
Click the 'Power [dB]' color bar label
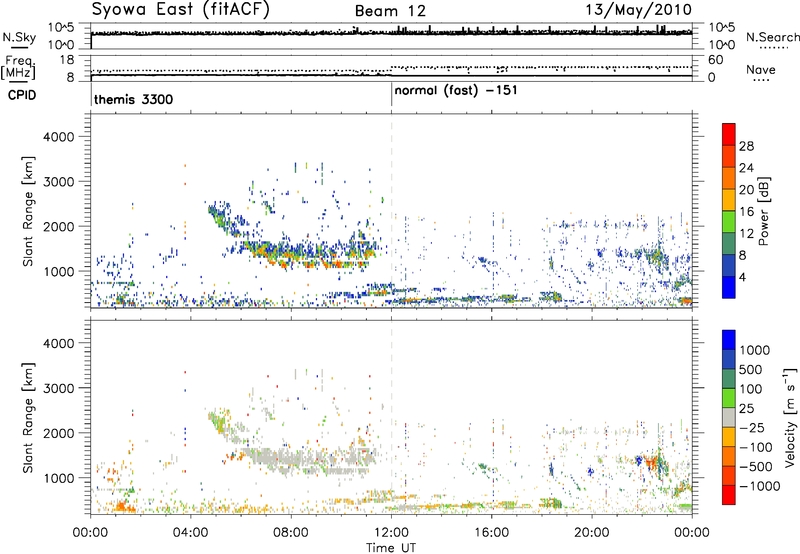763,211
